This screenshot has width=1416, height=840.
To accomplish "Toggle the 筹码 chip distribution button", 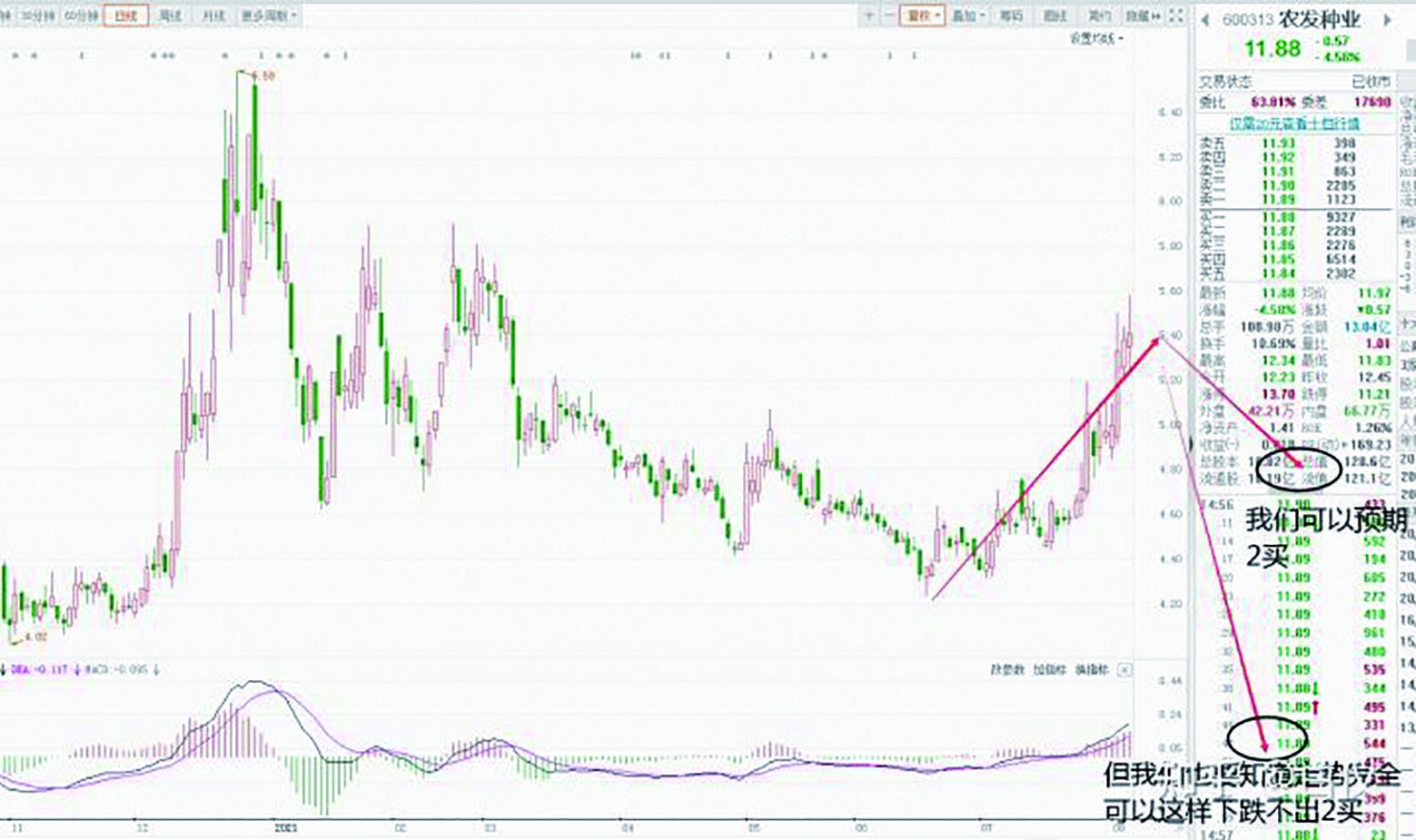I will coord(1011,15).
